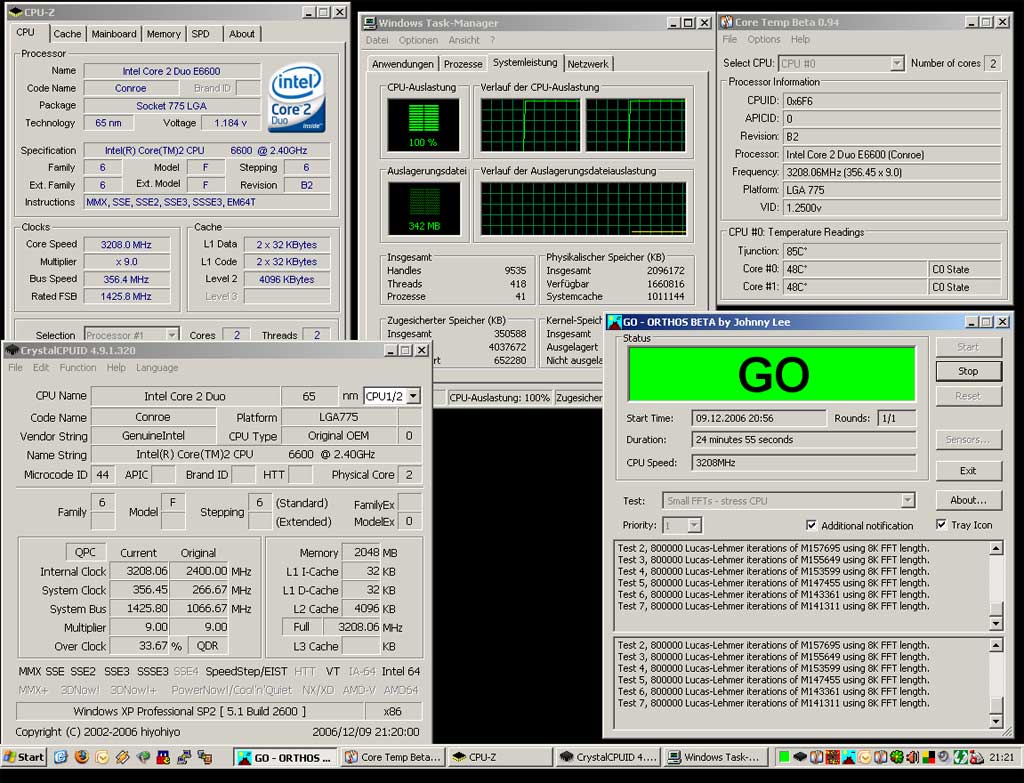
Task: Click the CrystalCPUID title bar icon
Action: [x=12, y=351]
